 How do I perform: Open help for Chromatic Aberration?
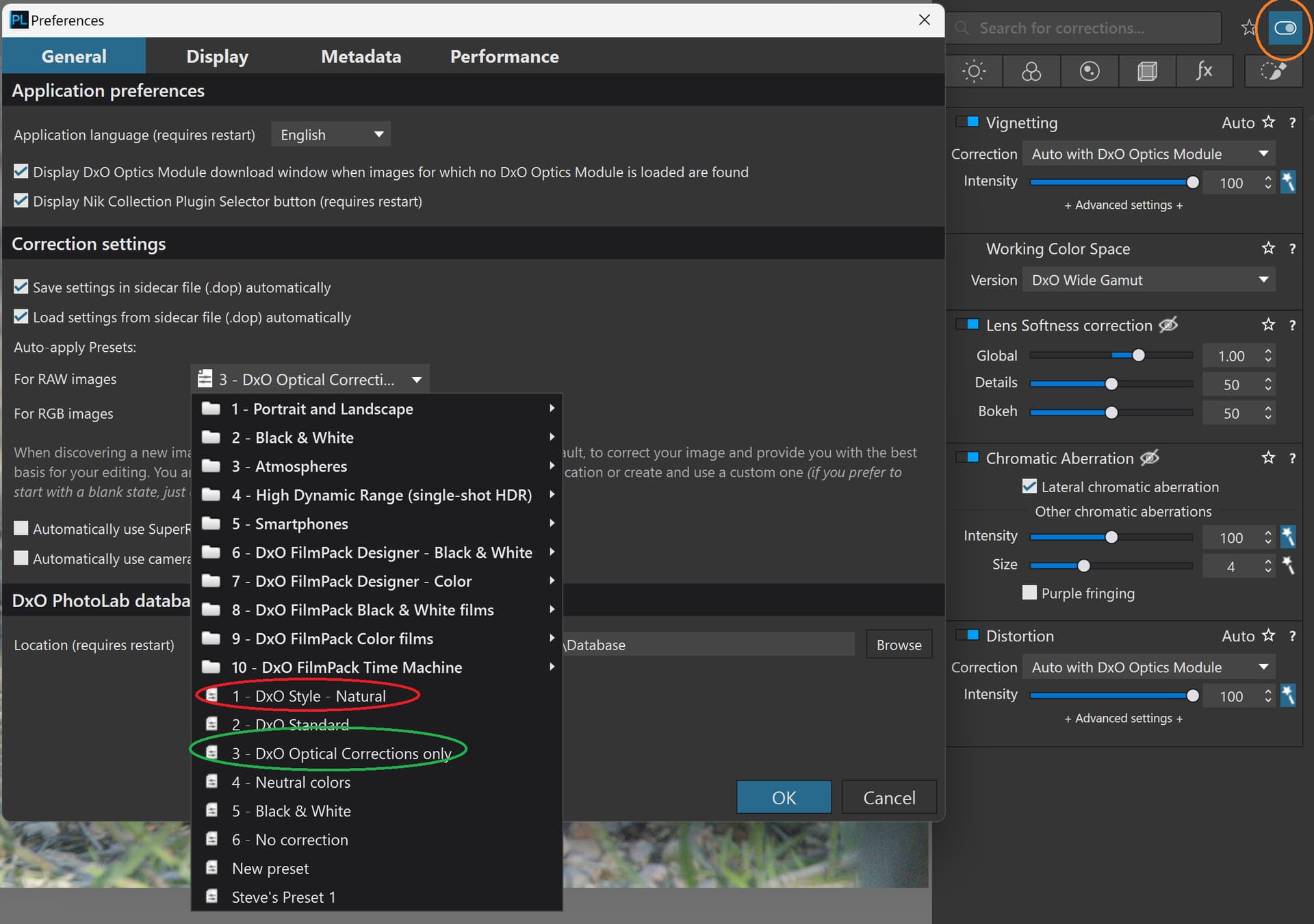click(x=1292, y=458)
